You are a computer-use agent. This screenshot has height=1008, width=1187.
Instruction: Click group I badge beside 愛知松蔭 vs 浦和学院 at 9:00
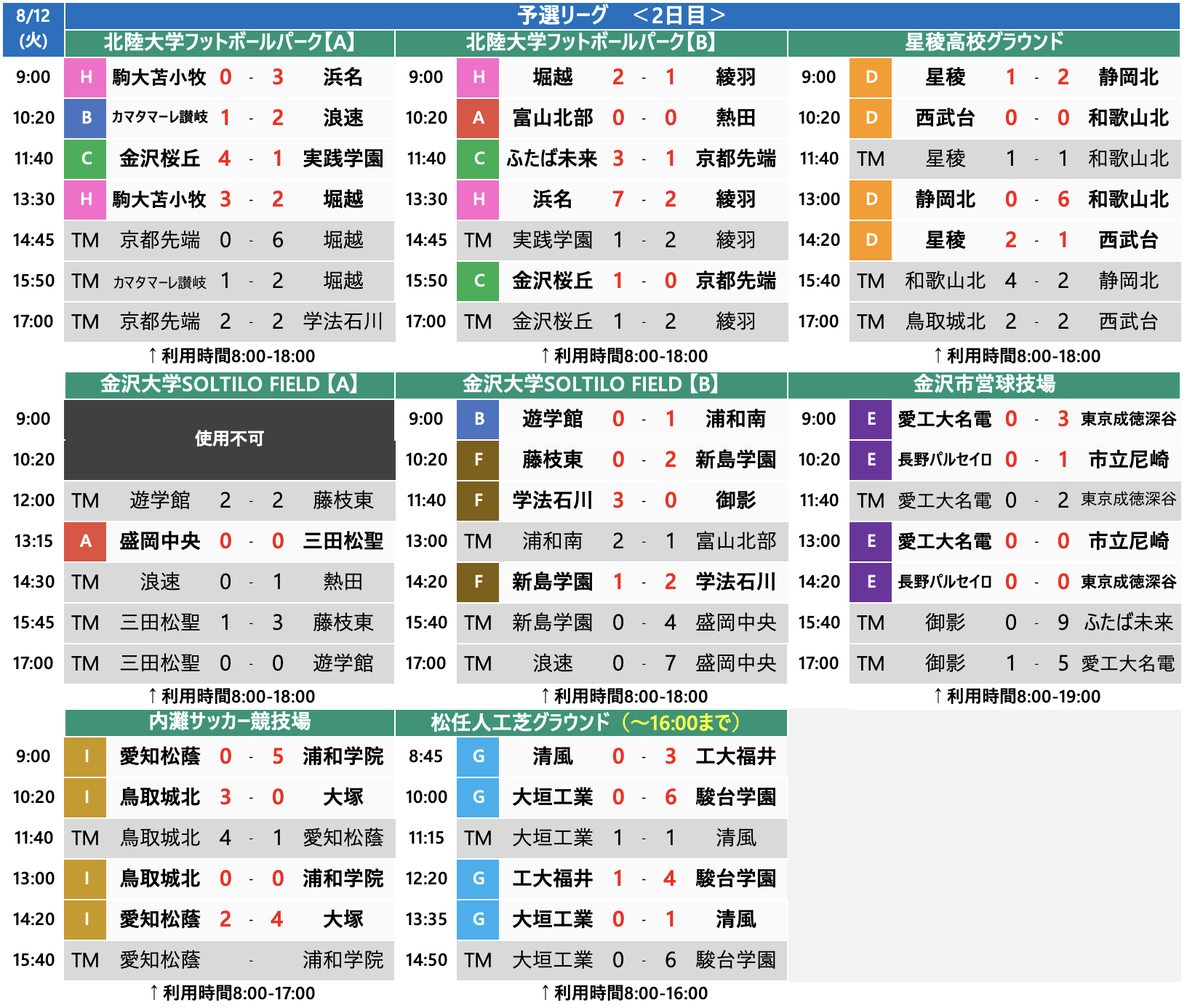[86, 756]
